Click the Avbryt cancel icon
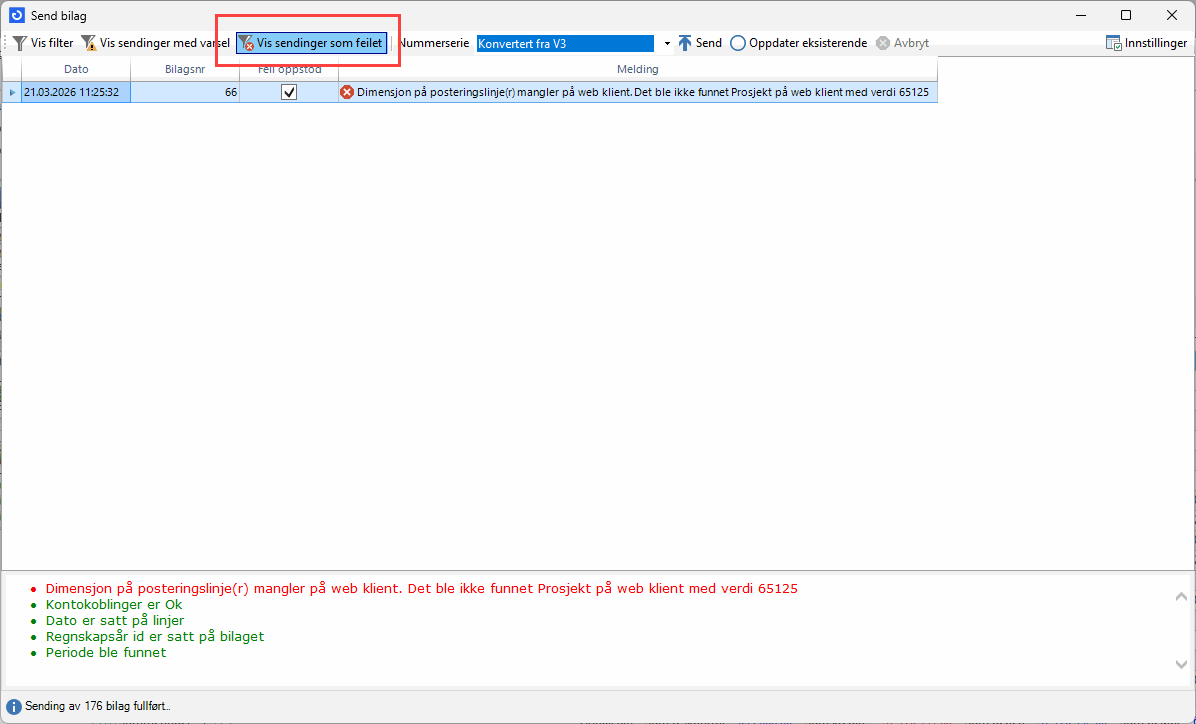 883,44
